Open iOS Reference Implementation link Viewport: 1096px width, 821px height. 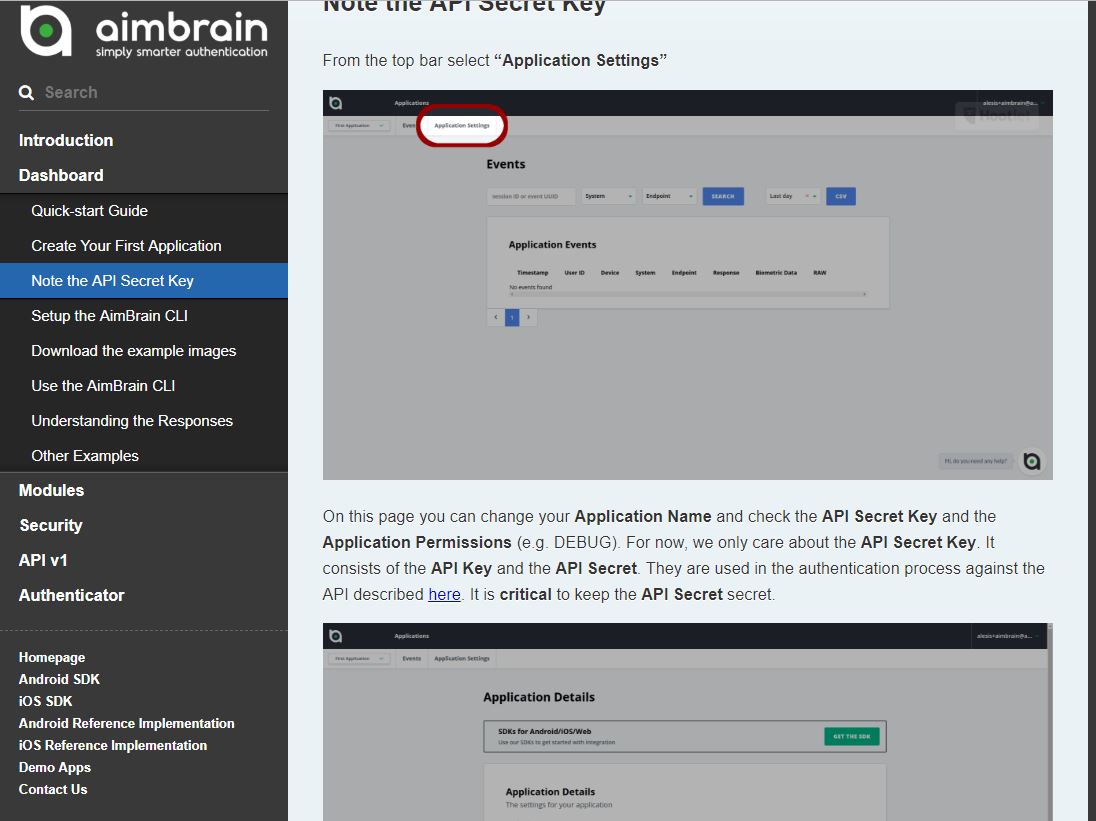pyautogui.click(x=113, y=746)
